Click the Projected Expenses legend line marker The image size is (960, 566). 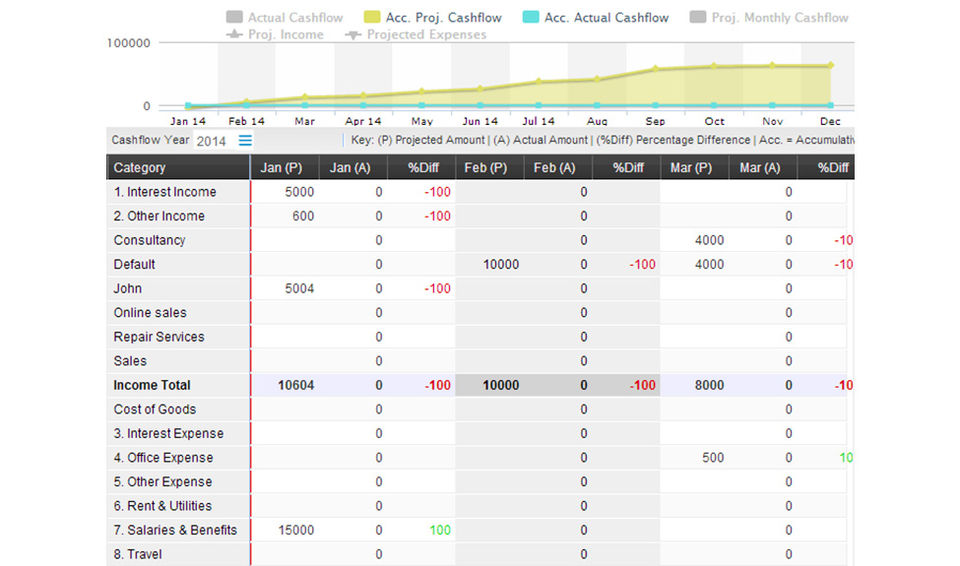pos(353,34)
